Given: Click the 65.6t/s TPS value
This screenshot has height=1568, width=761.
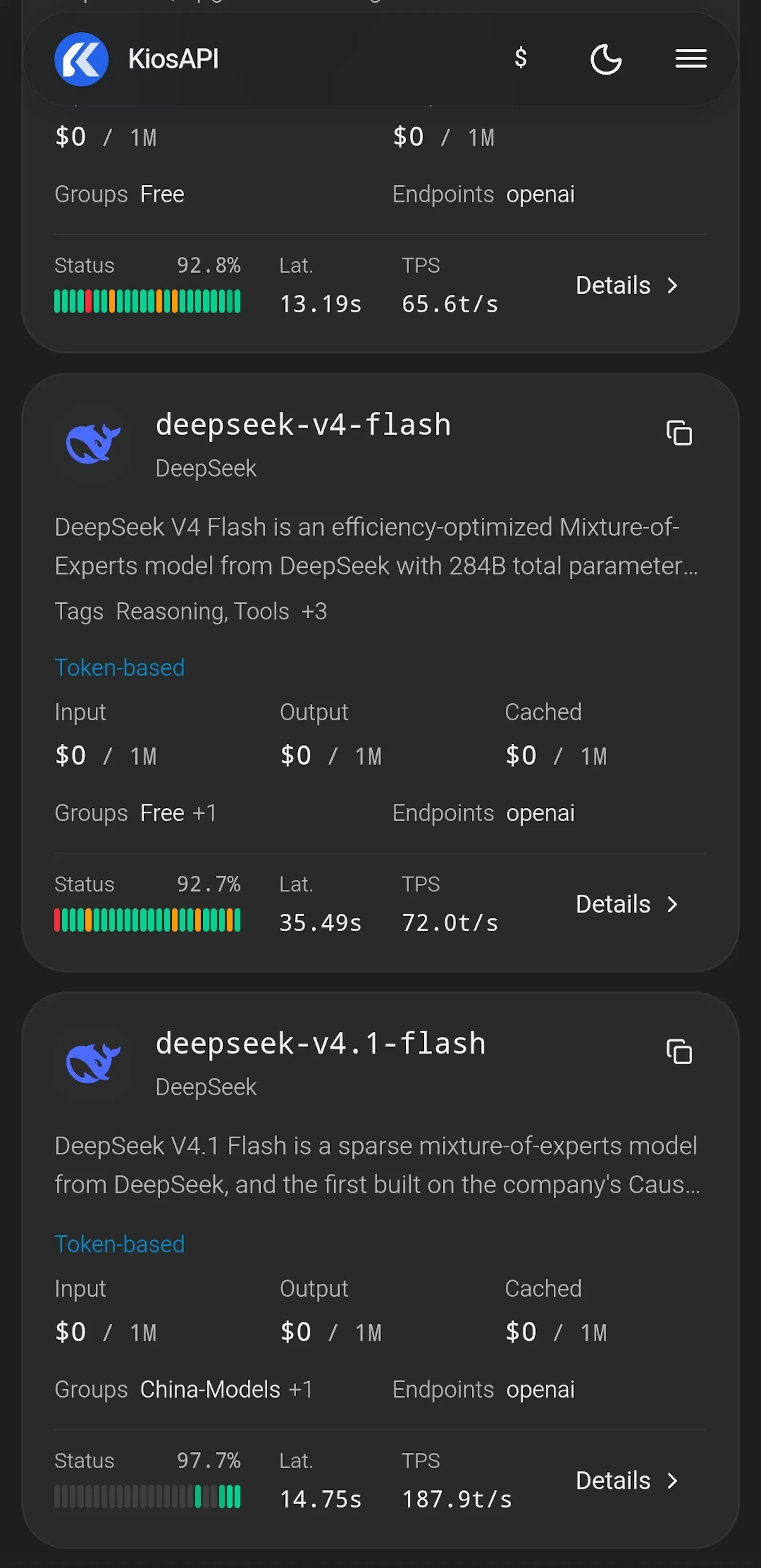Looking at the screenshot, I should 450,304.
